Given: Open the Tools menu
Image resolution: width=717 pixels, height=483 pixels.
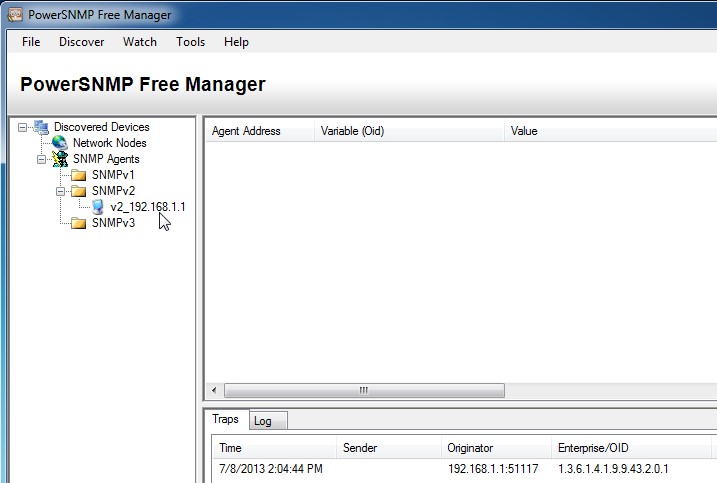Looking at the screenshot, I should pyautogui.click(x=191, y=42).
